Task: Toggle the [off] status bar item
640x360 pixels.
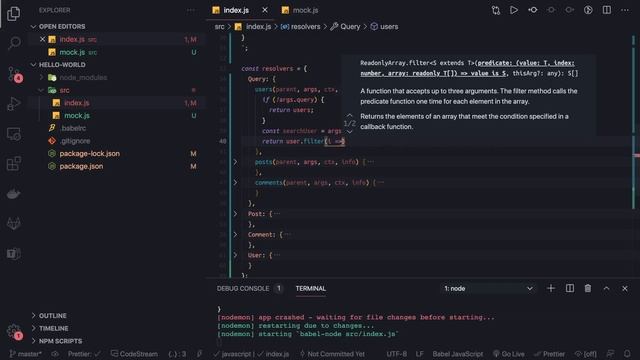Action: 585,354
